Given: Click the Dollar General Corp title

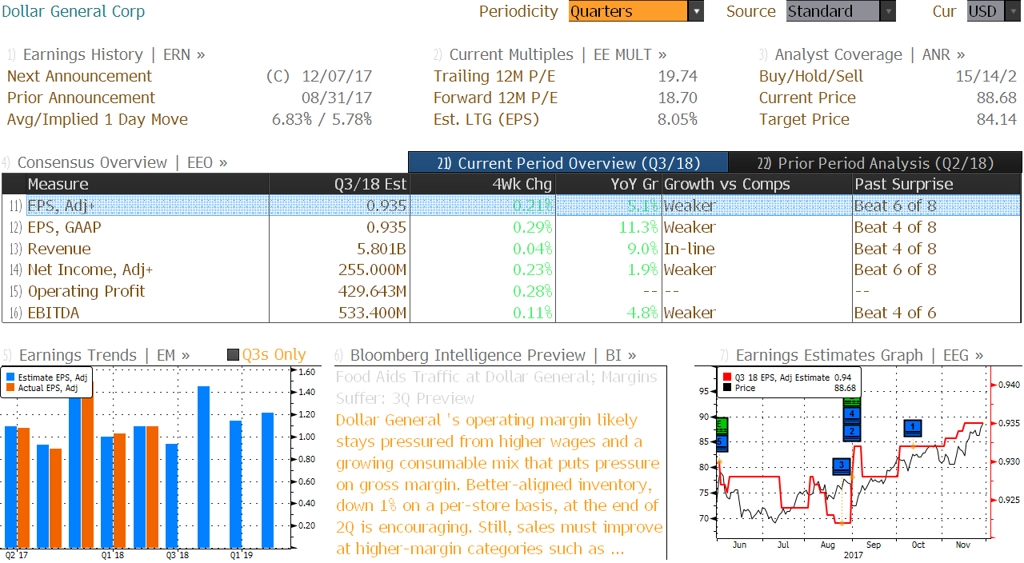Looking at the screenshot, I should [72, 11].
